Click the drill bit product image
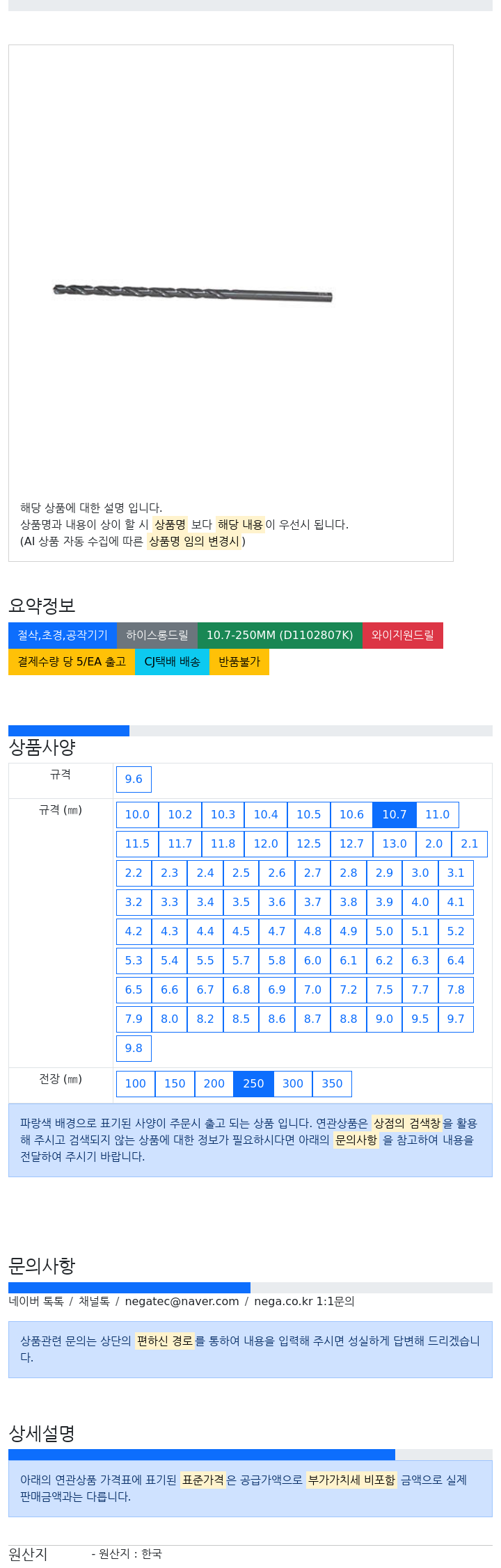 pyautogui.click(x=193, y=293)
